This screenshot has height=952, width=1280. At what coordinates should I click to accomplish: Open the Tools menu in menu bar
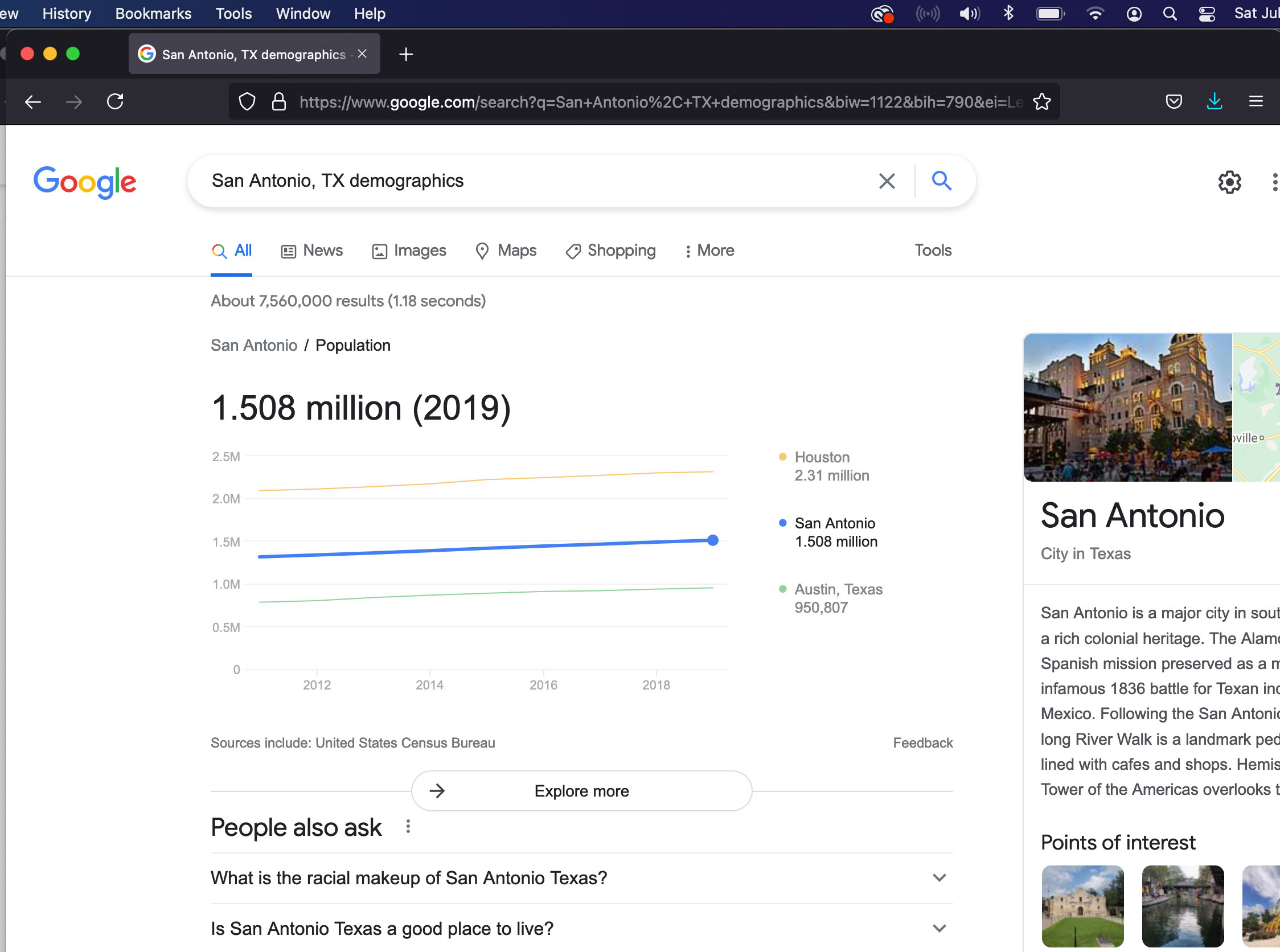pyautogui.click(x=233, y=14)
